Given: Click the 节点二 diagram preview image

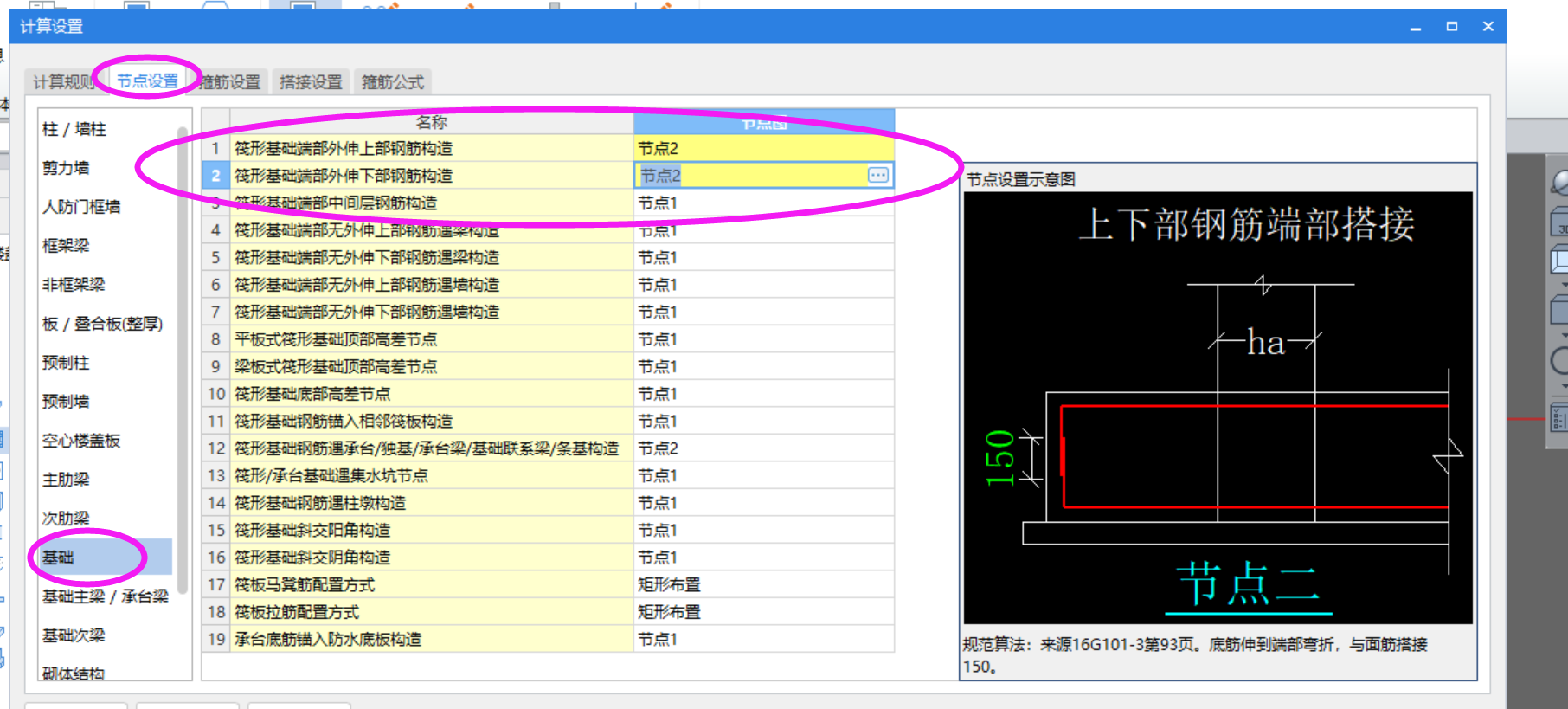Looking at the screenshot, I should (1218, 407).
